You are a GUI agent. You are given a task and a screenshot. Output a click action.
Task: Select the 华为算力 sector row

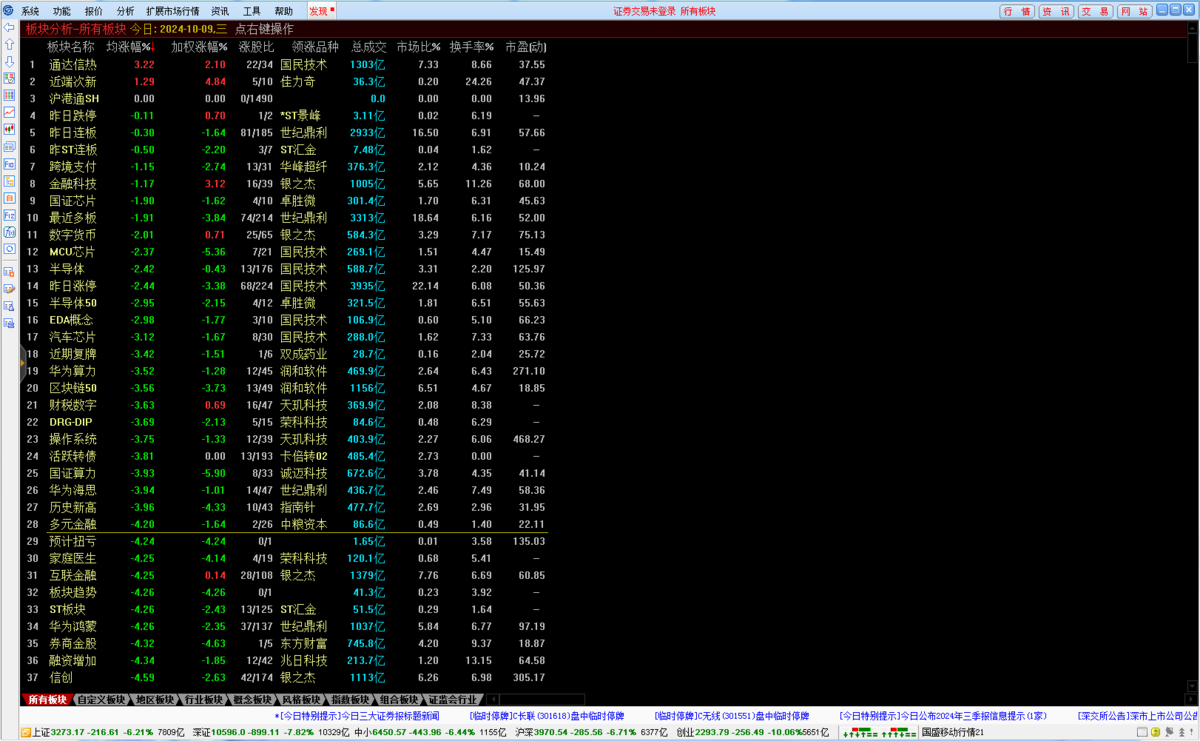[x=287, y=370]
